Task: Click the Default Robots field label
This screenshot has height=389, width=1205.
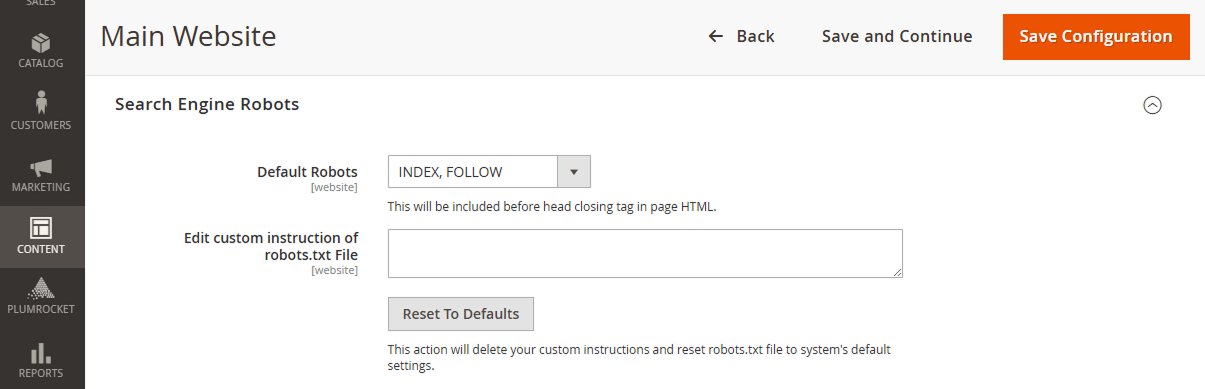Action: tap(307, 172)
